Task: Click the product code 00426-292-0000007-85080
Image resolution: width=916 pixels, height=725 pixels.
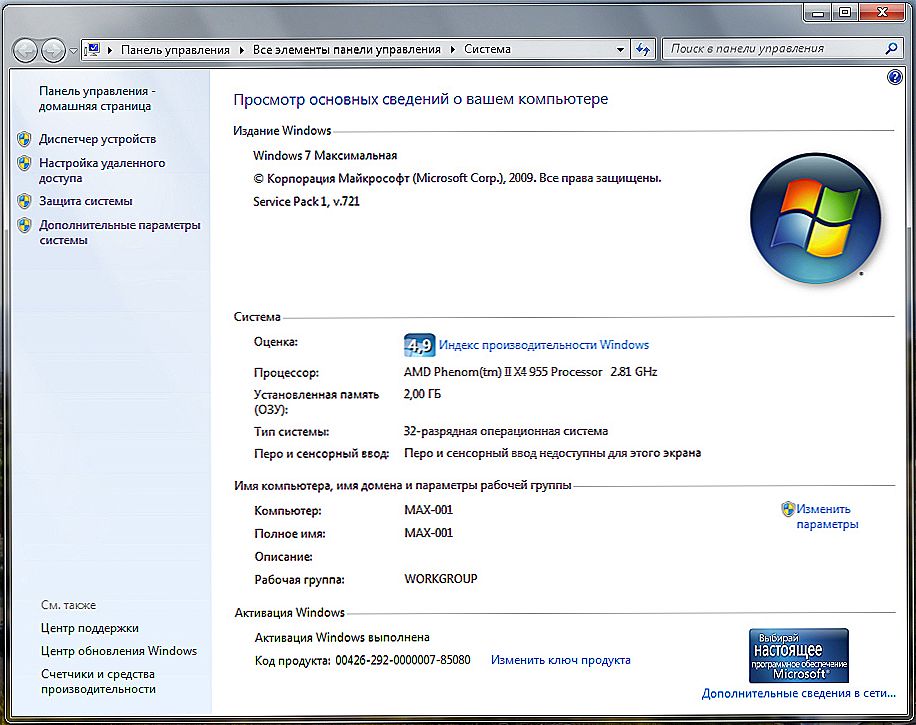Action: coord(403,660)
